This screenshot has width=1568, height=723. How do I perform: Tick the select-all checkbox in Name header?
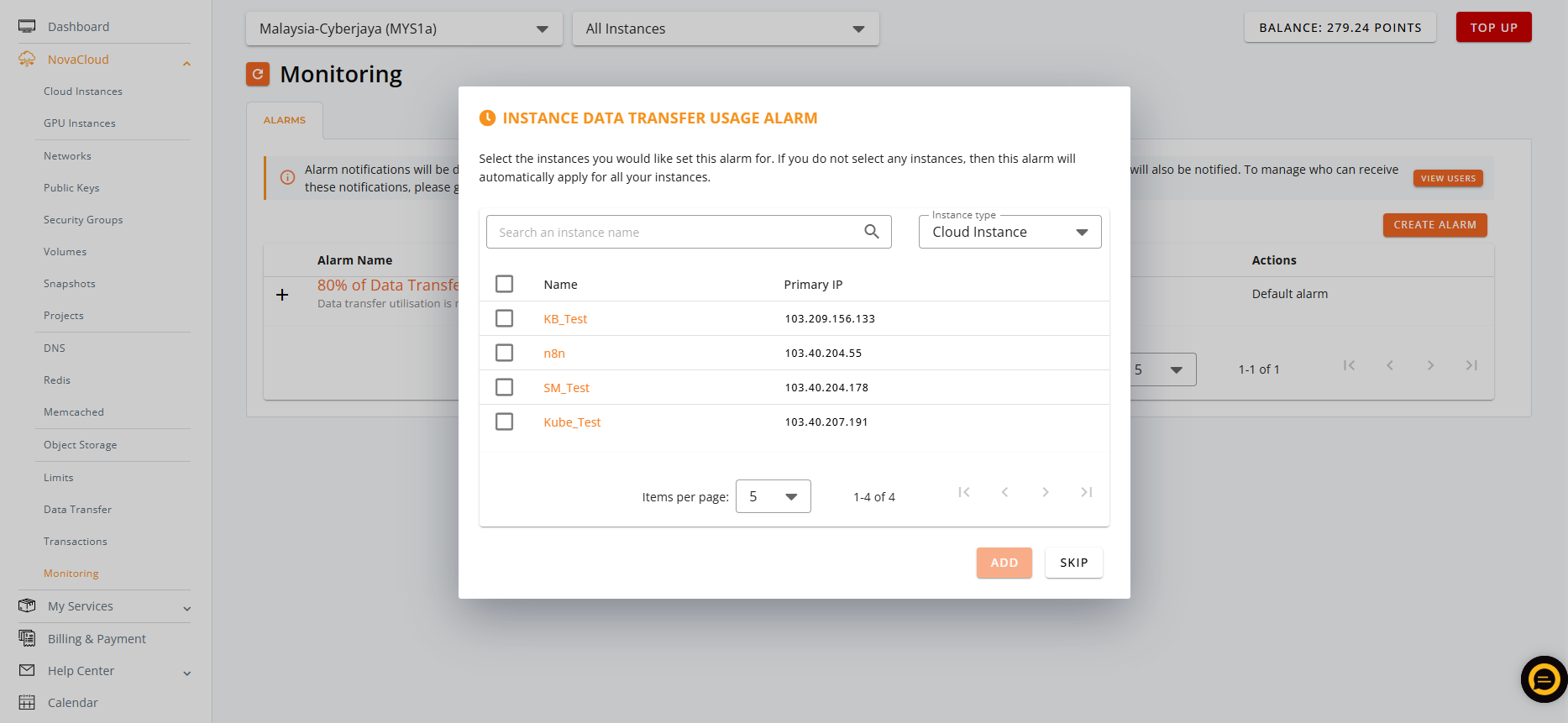504,284
